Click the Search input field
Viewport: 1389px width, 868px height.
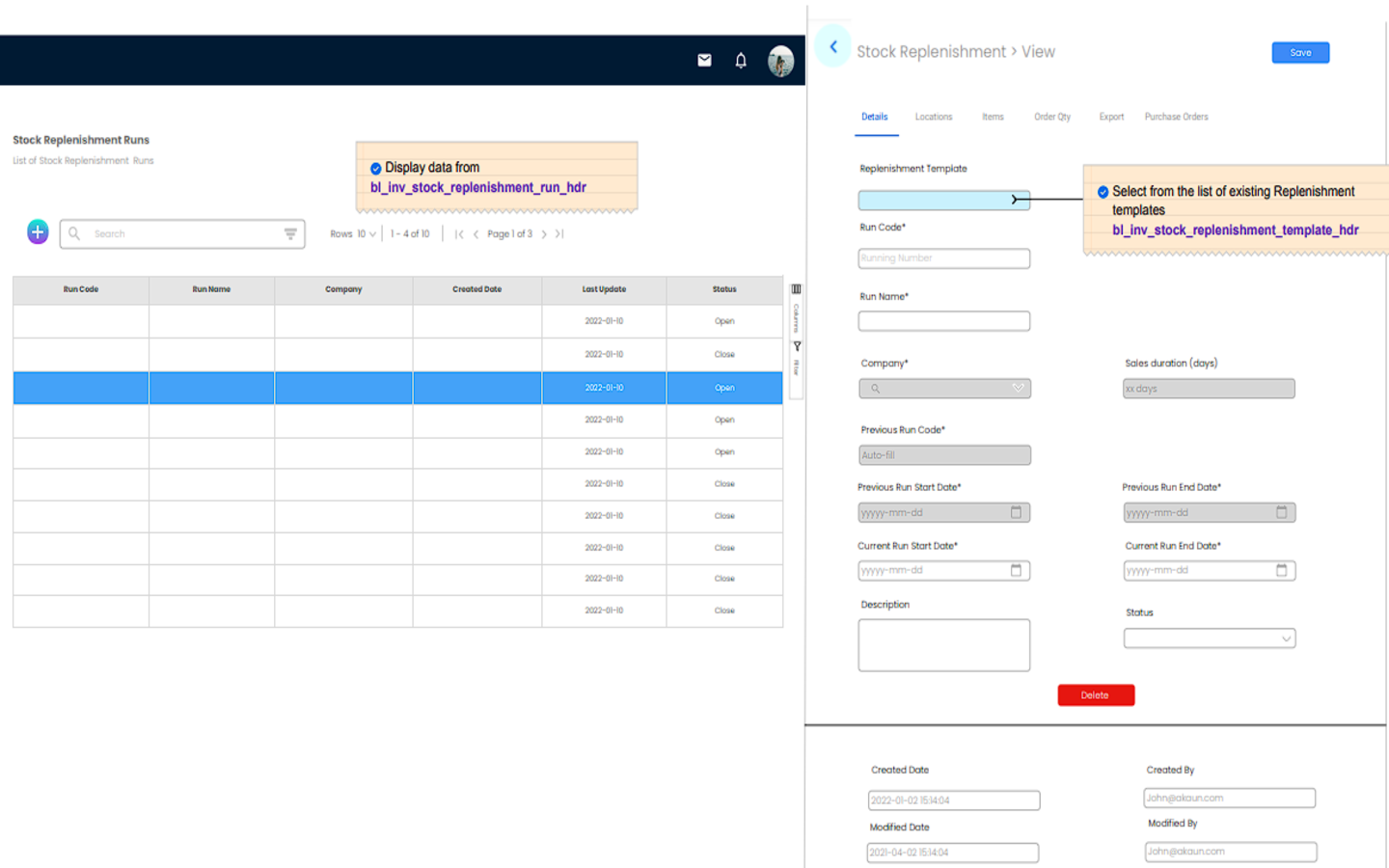click(182, 233)
